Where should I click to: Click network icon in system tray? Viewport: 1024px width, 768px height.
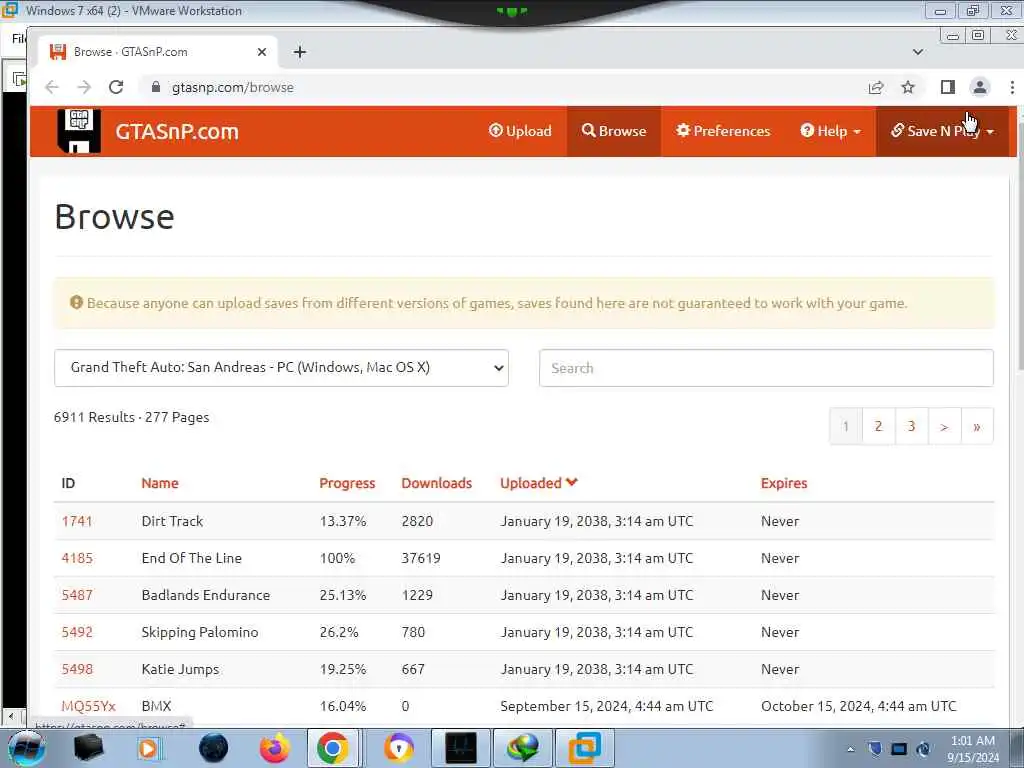(x=899, y=749)
